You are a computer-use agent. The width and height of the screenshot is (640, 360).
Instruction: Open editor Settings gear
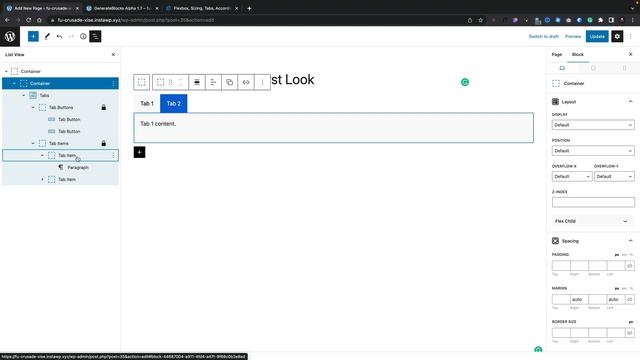(x=617, y=36)
